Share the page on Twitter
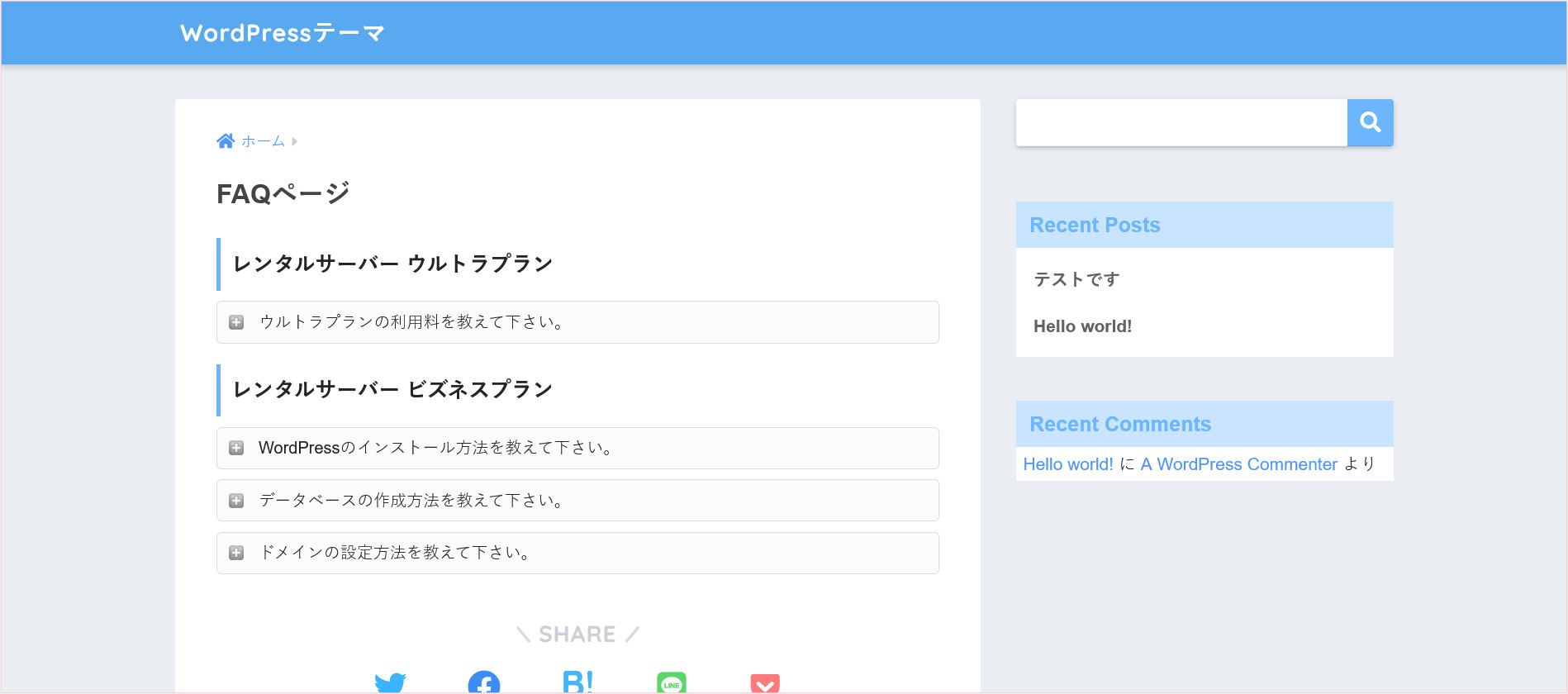The image size is (1568, 694). coord(390,682)
